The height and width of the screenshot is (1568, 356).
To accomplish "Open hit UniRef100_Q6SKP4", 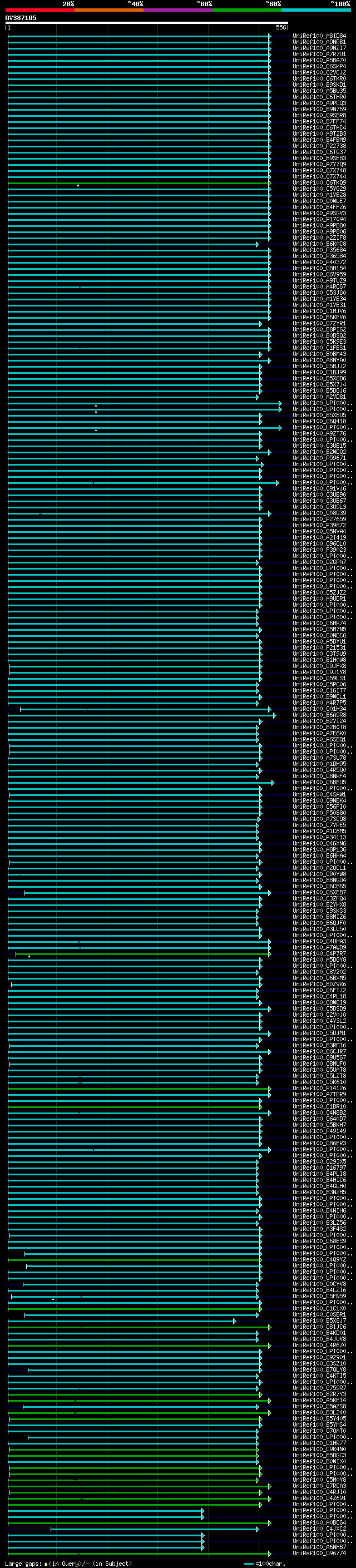I will 319,66.
